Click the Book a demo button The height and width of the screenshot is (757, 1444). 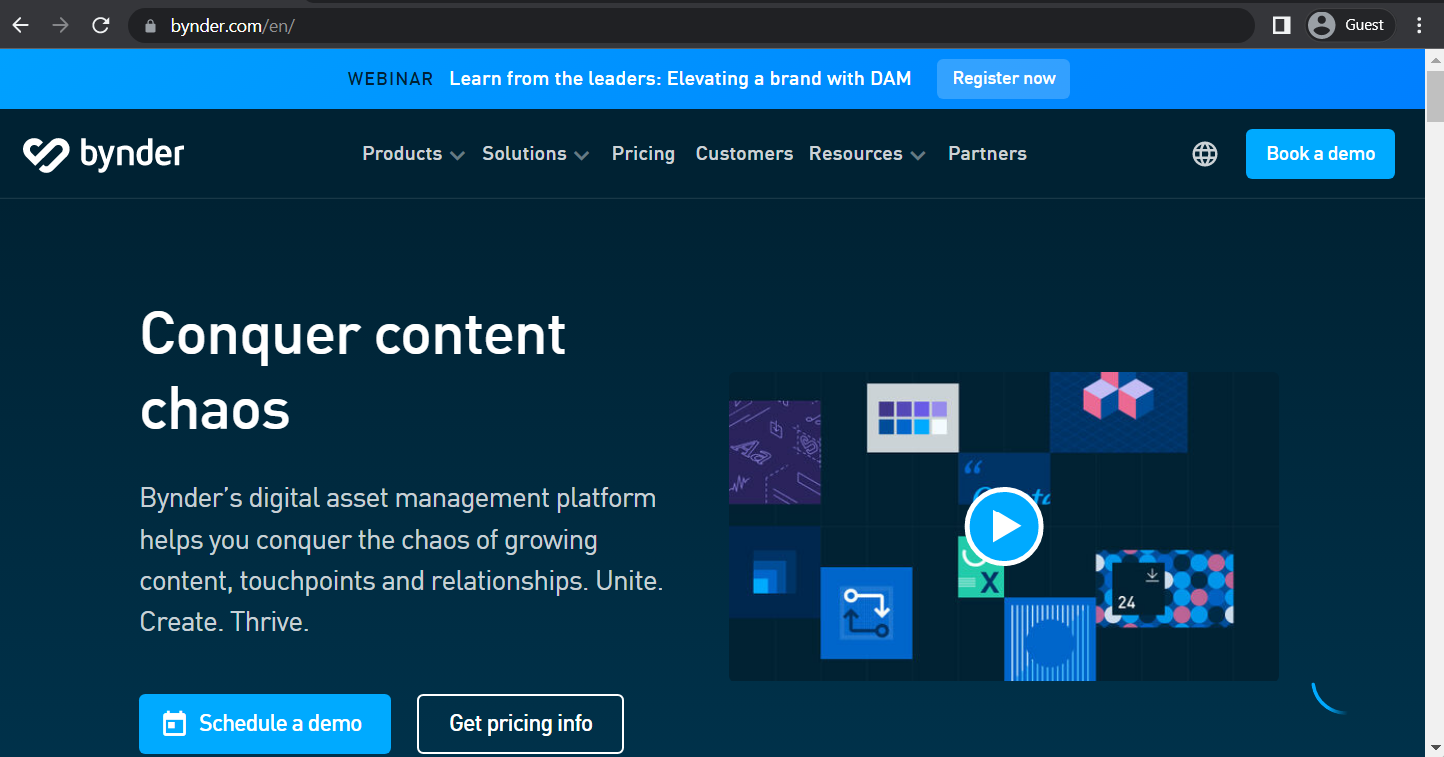1320,154
